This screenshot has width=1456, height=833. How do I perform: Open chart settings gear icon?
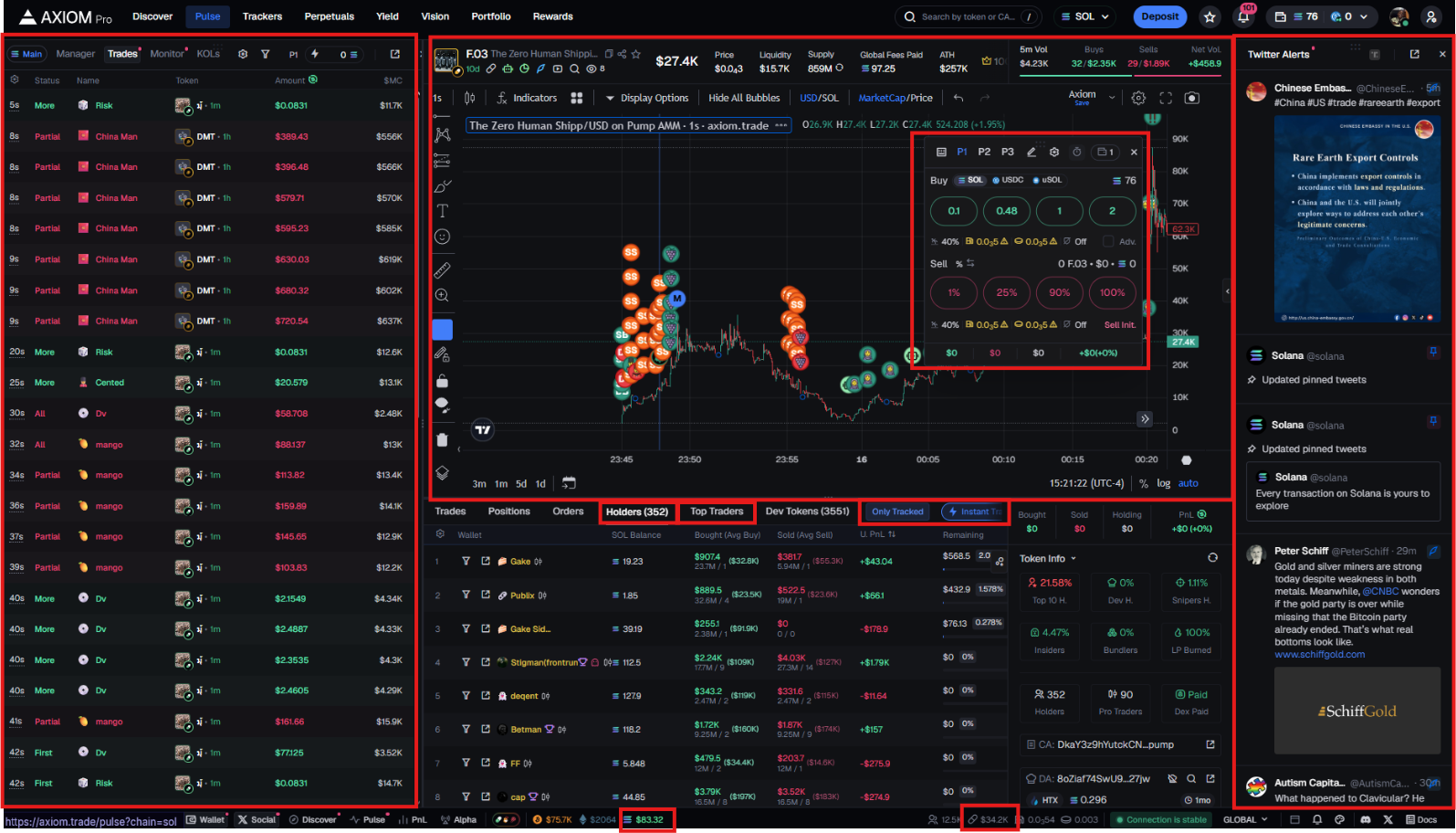coord(1138,98)
